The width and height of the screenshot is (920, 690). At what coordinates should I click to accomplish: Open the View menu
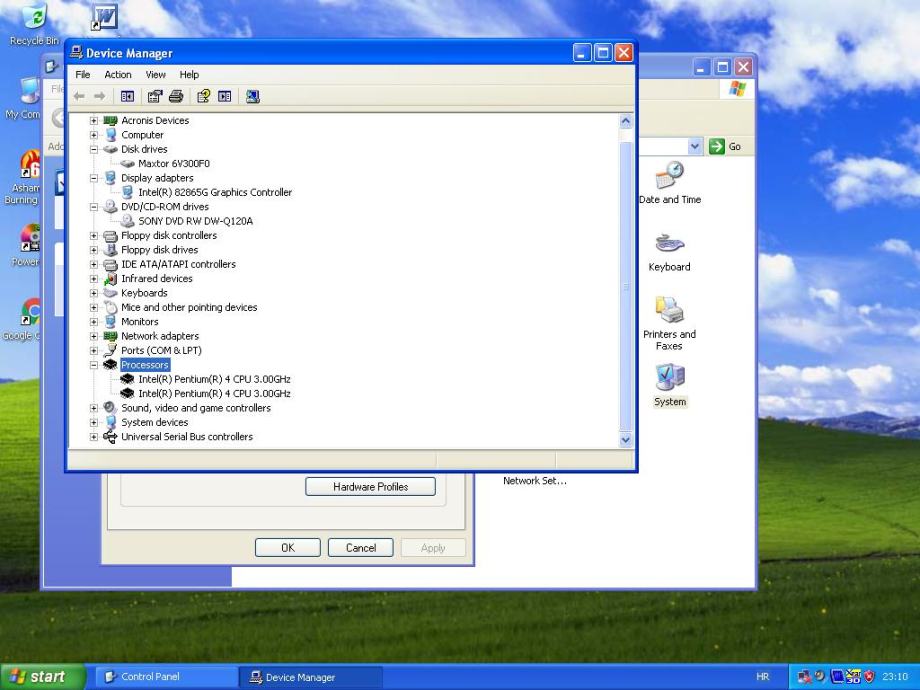(155, 75)
